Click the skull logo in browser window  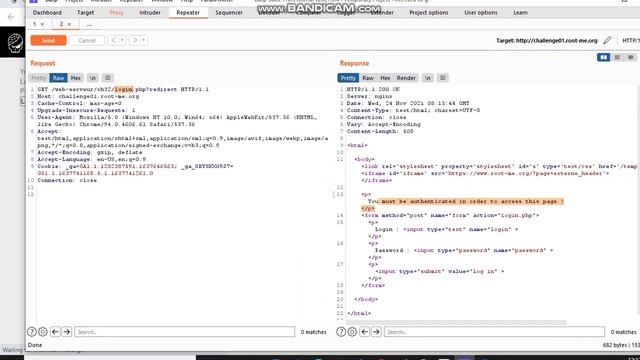[x=15, y=43]
